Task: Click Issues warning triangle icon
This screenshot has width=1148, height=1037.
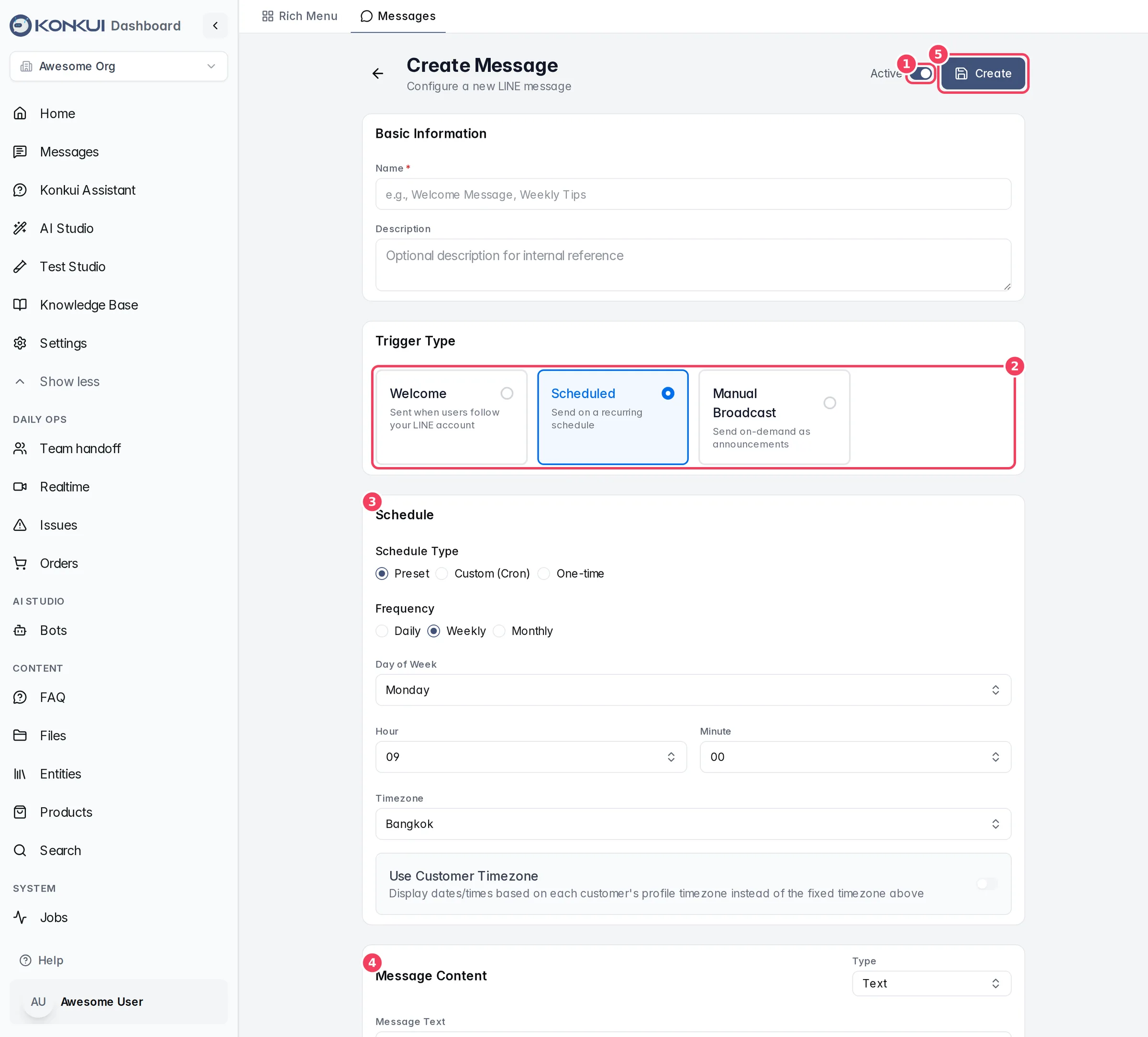Action: 20,525
